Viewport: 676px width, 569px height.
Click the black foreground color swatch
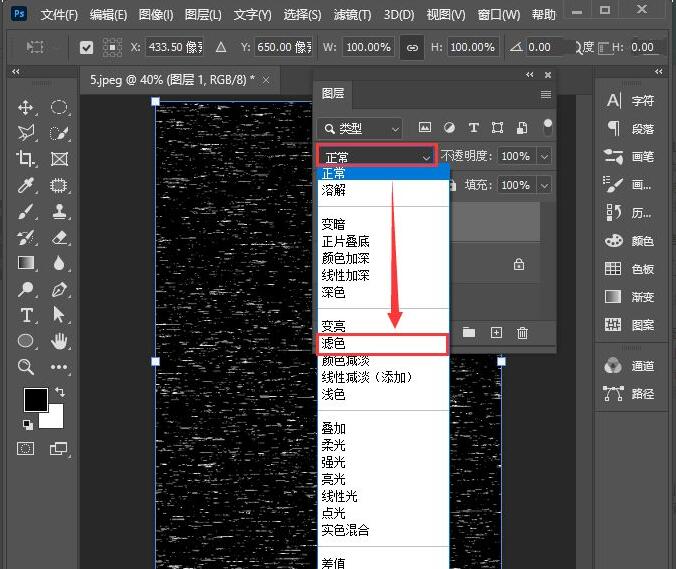[x=36, y=398]
